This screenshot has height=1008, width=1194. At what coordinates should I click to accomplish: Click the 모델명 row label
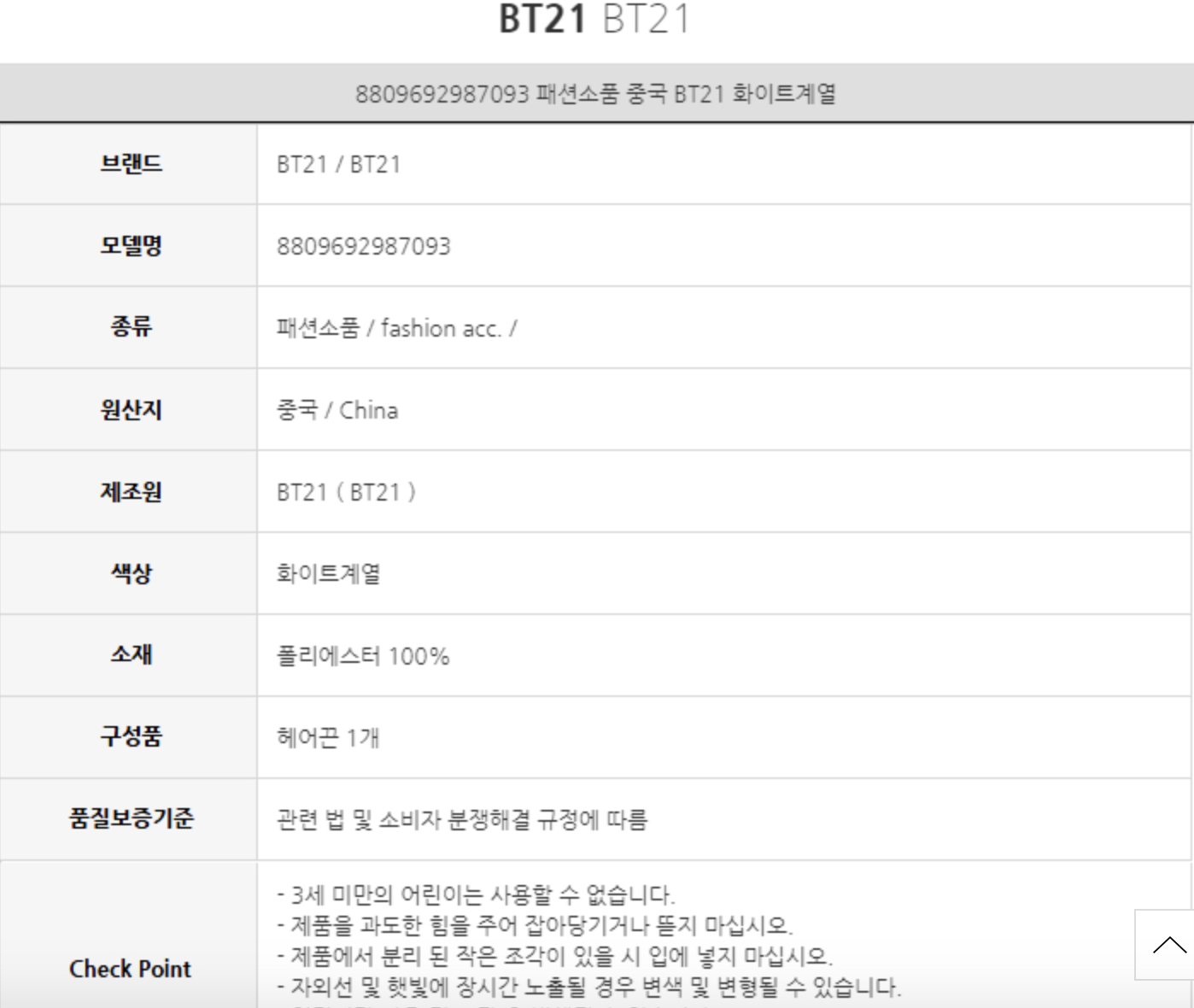point(131,246)
